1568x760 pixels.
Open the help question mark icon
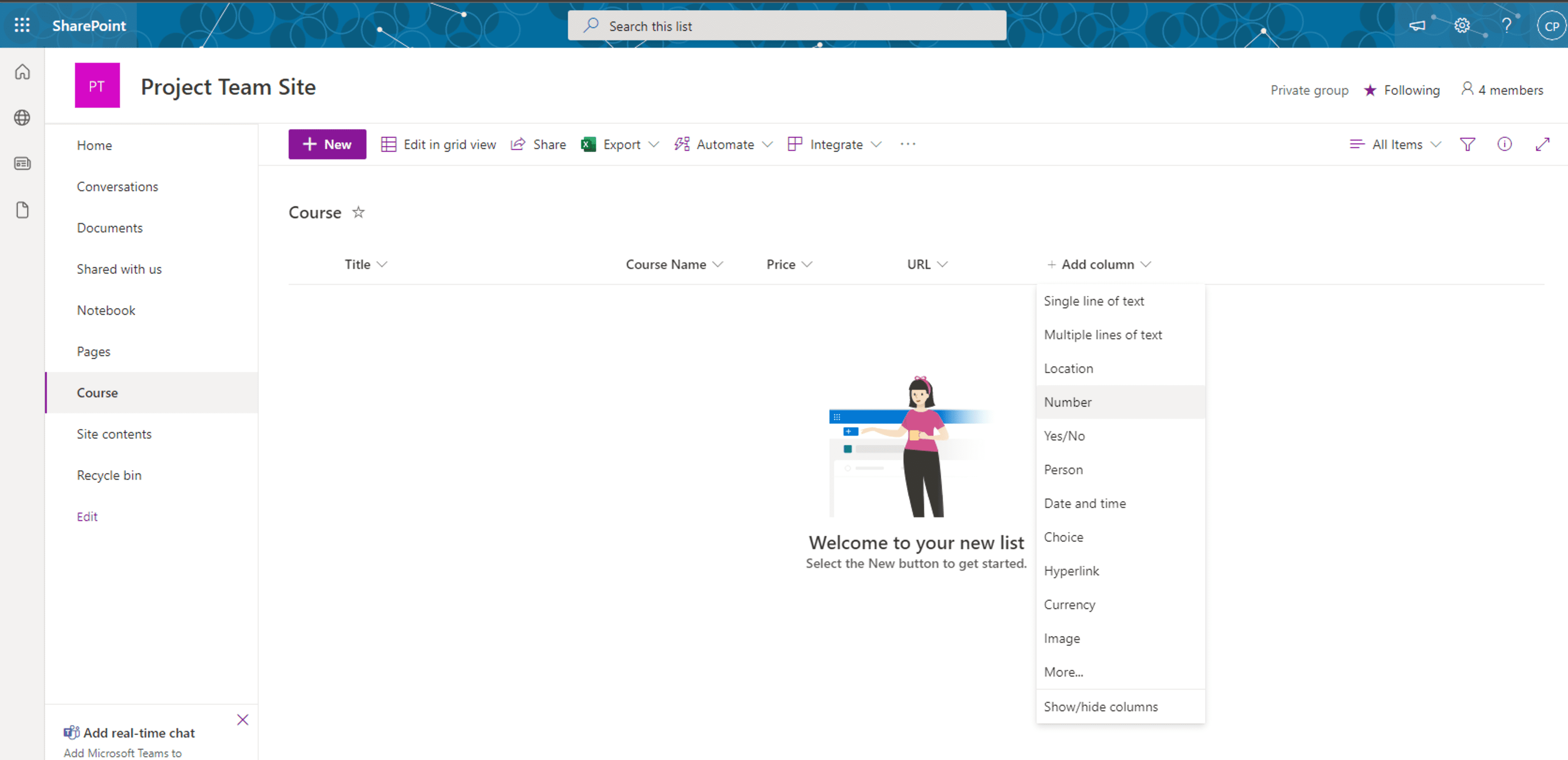(1506, 26)
